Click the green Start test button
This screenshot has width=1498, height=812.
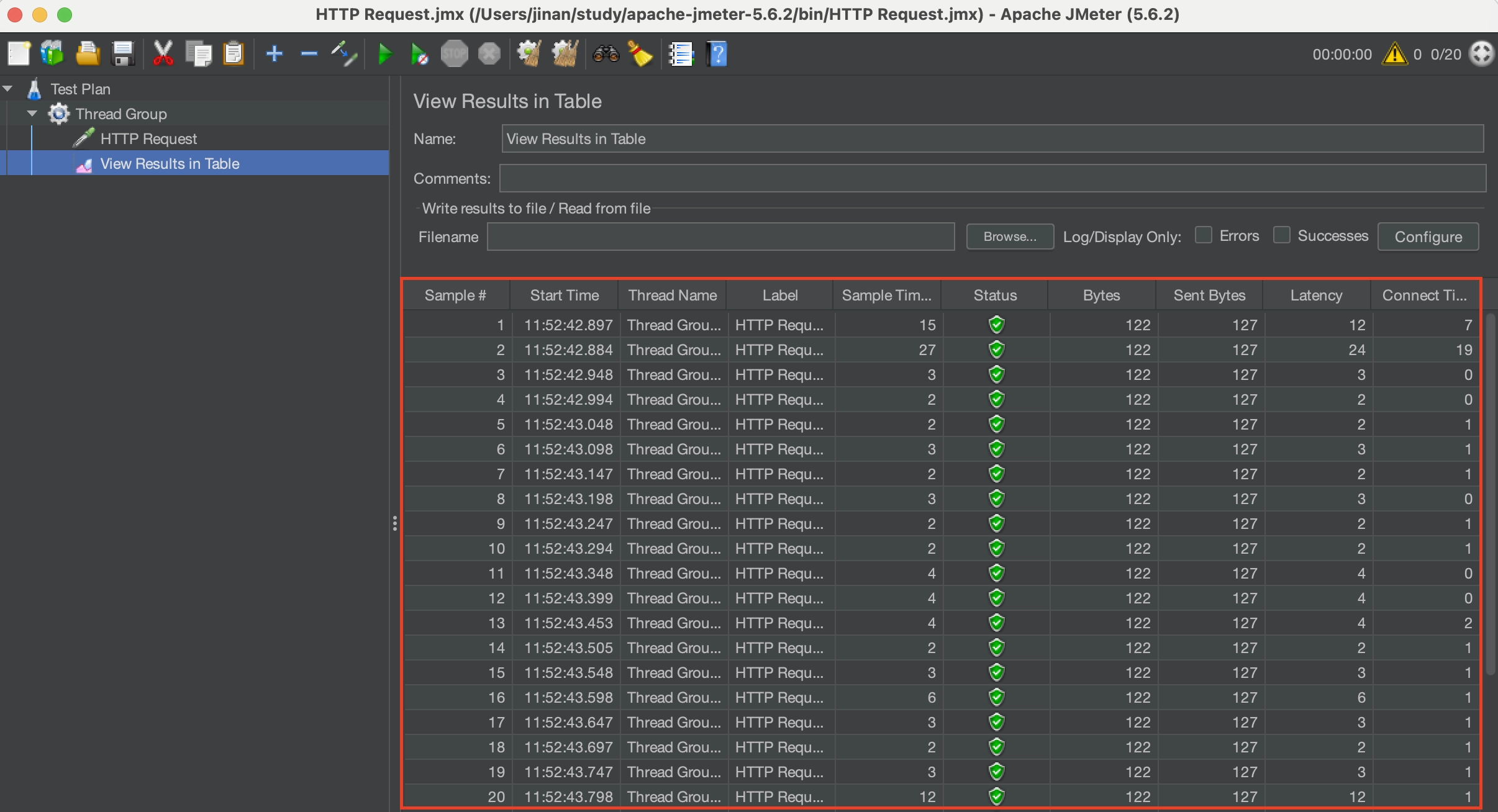coord(385,55)
